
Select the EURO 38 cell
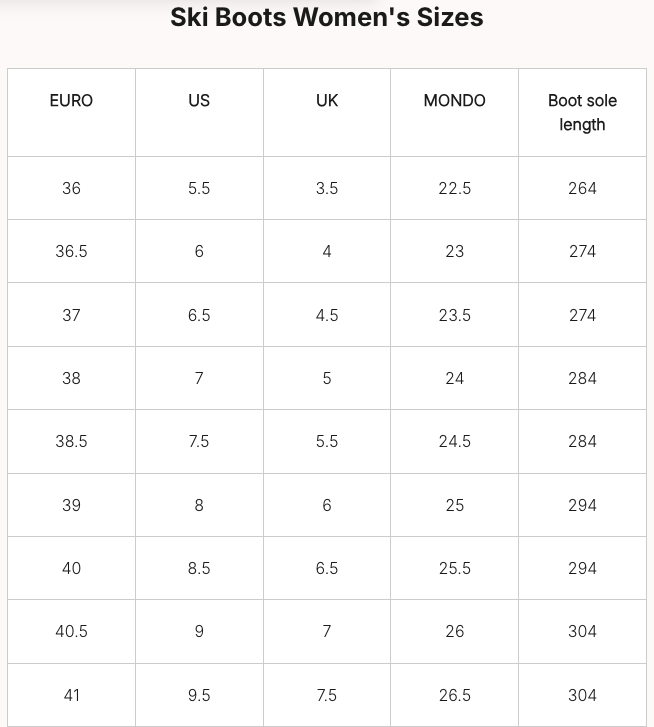point(71,378)
